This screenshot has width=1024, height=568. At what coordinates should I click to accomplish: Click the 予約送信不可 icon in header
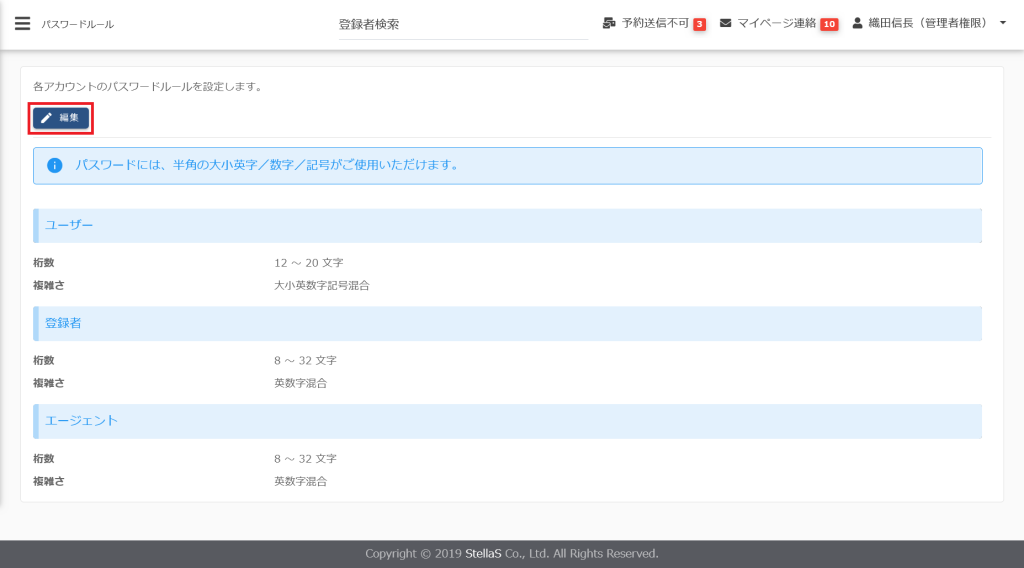point(608,23)
